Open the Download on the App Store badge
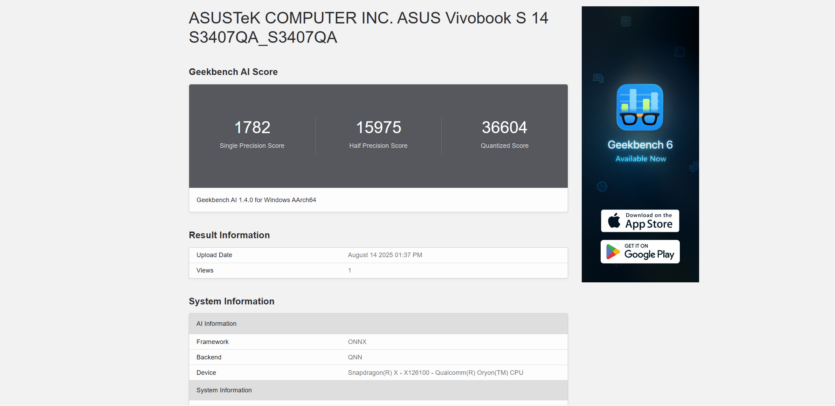 tap(640, 221)
